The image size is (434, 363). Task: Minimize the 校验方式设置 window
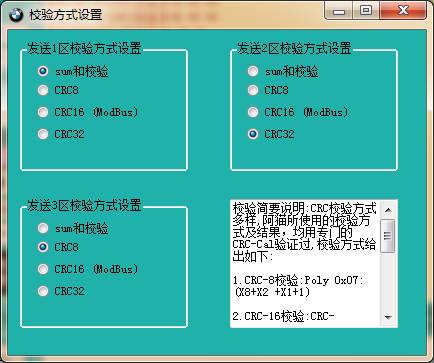click(339, 11)
